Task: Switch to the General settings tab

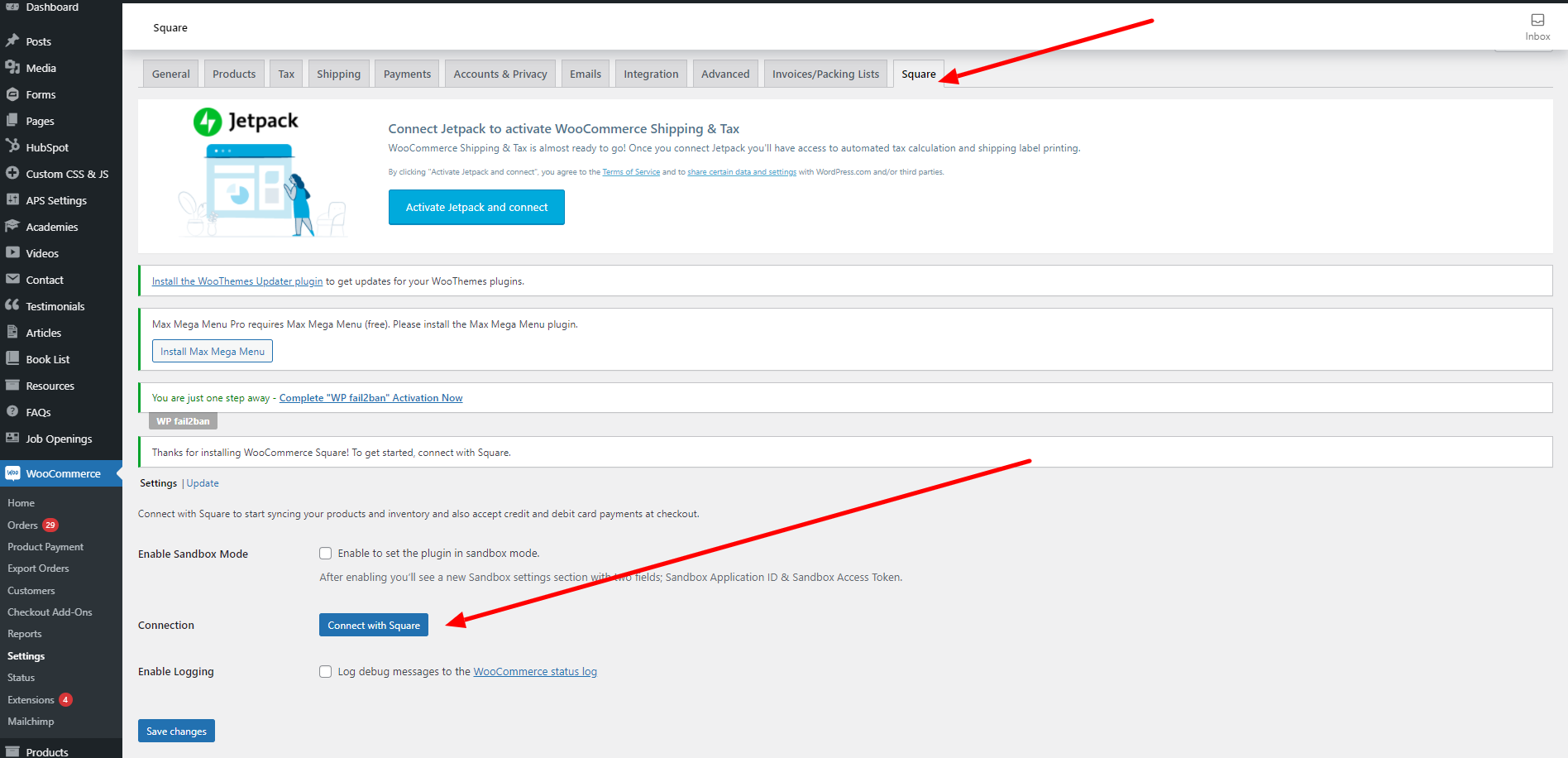Action: pyautogui.click(x=171, y=74)
